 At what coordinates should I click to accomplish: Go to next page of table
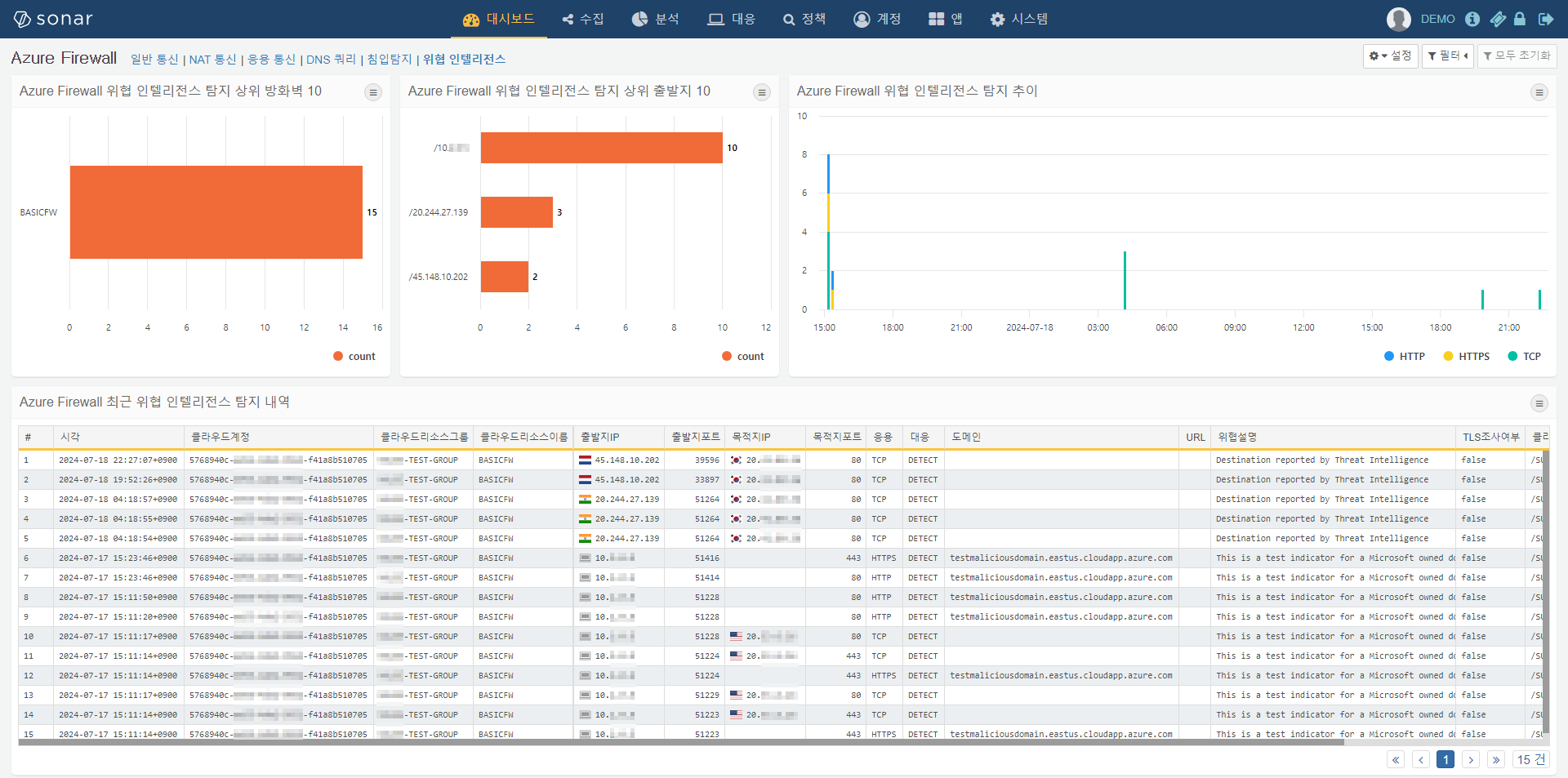pyautogui.click(x=1471, y=760)
